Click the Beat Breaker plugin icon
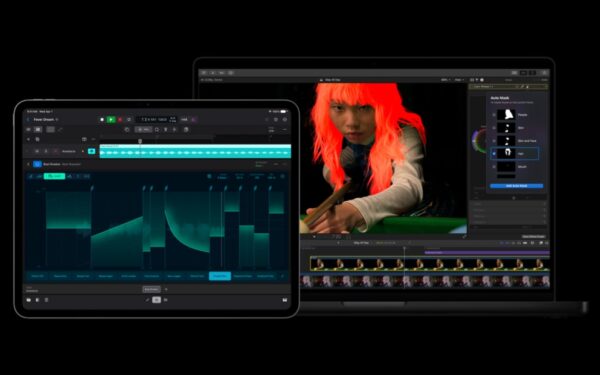Viewport: 600px width, 375px height. [x=37, y=164]
